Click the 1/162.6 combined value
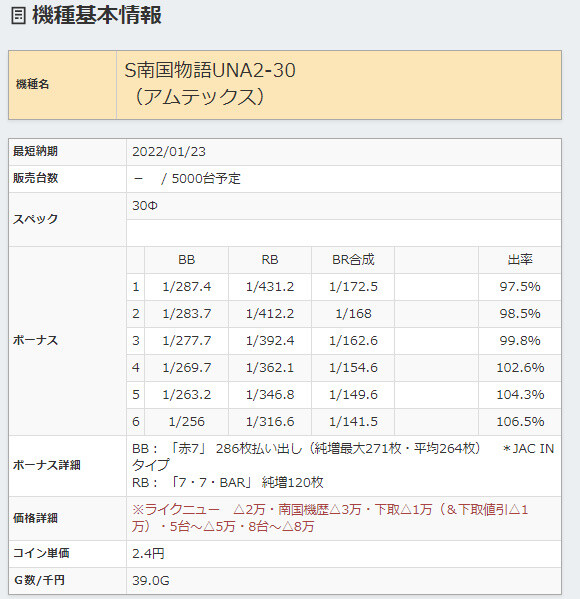The width and height of the screenshot is (580, 599). pos(353,340)
